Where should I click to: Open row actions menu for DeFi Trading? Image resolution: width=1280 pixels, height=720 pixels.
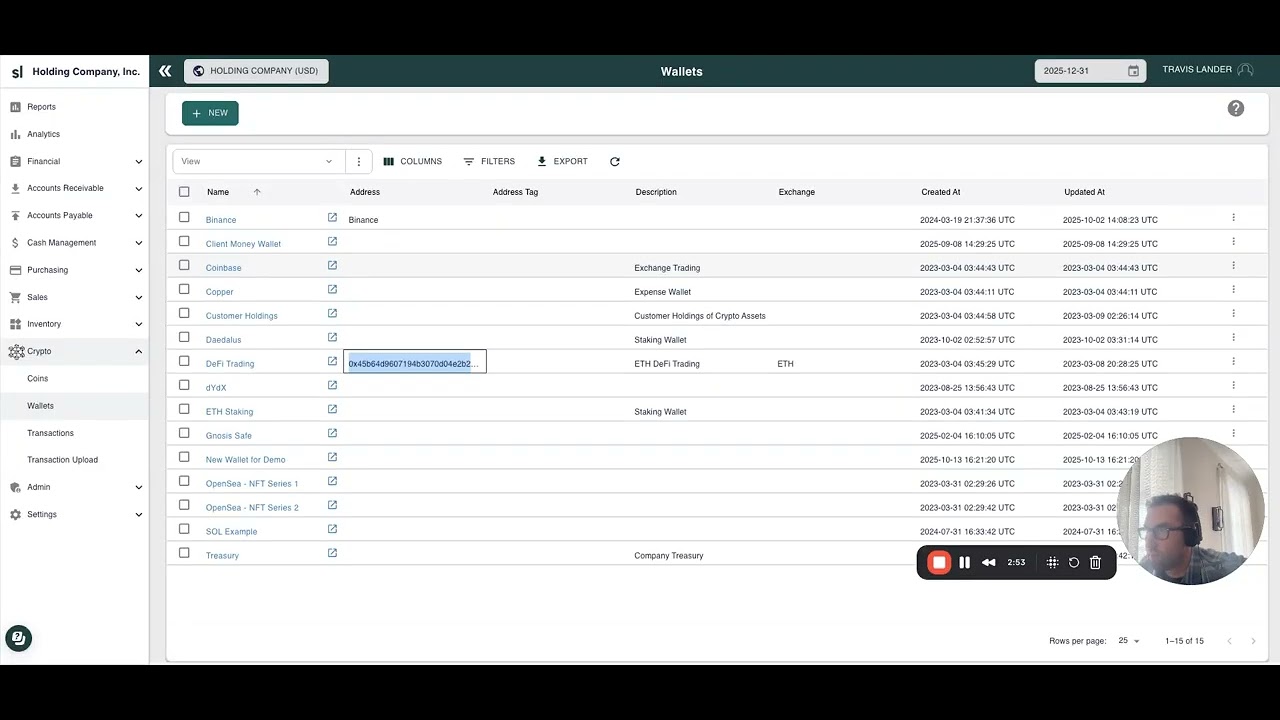[1233, 361]
